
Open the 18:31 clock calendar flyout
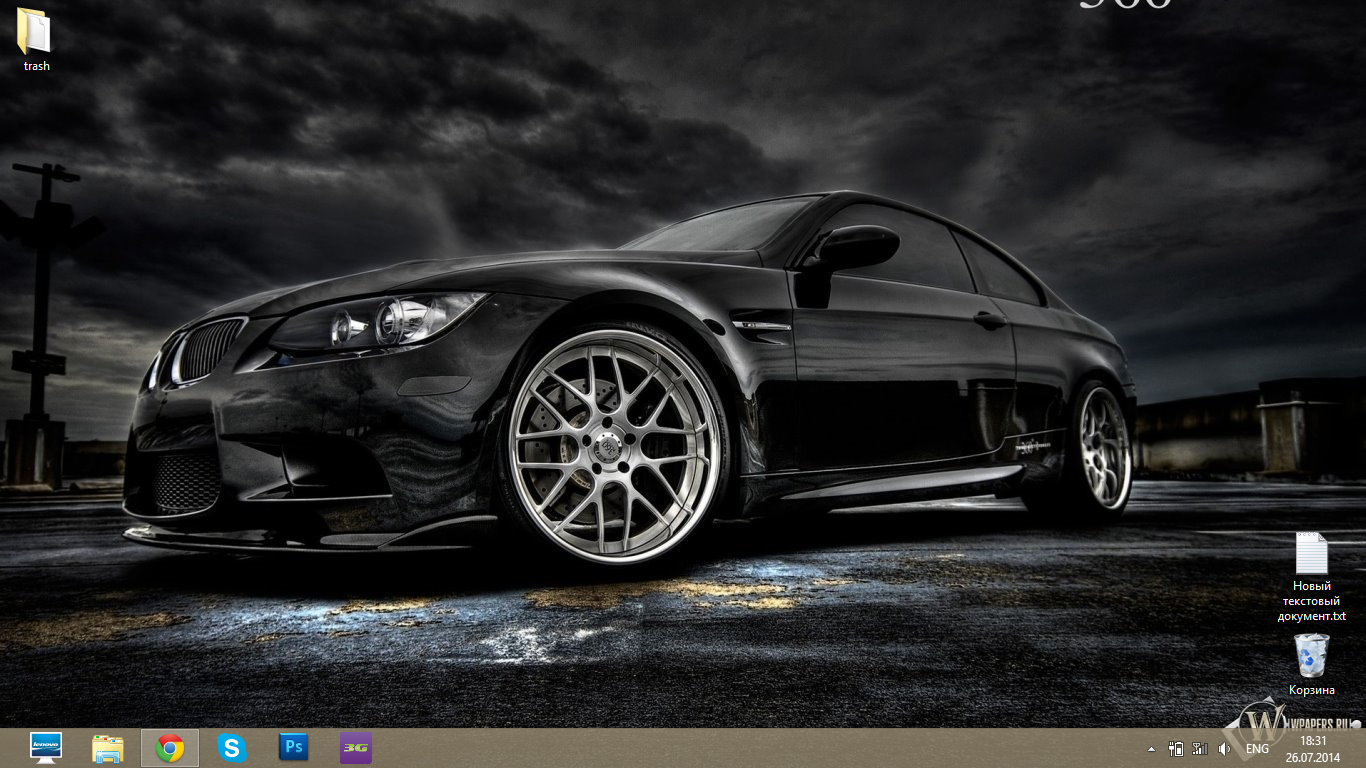pyautogui.click(x=1313, y=748)
